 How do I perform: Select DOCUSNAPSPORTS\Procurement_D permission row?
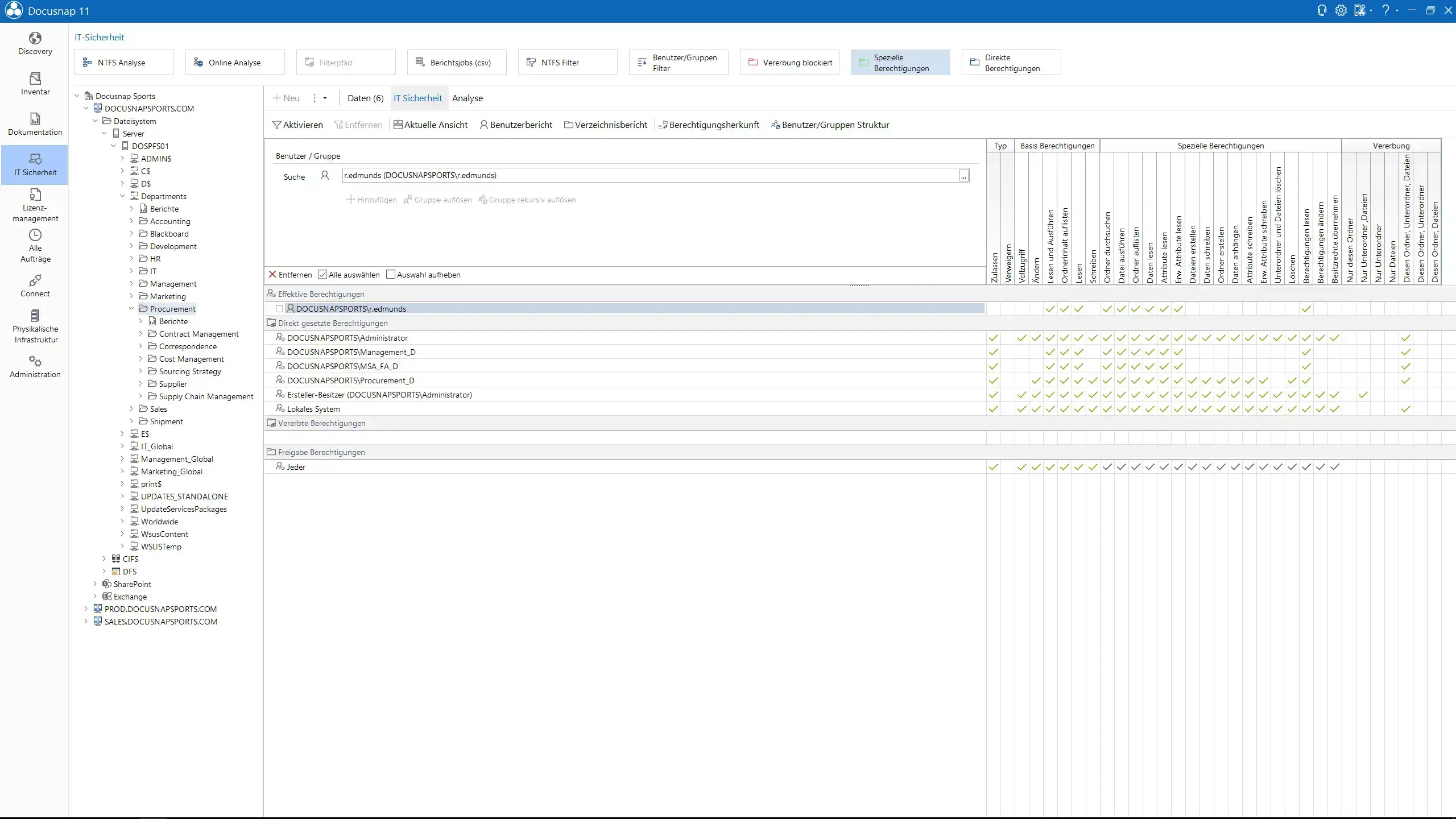pos(626,380)
